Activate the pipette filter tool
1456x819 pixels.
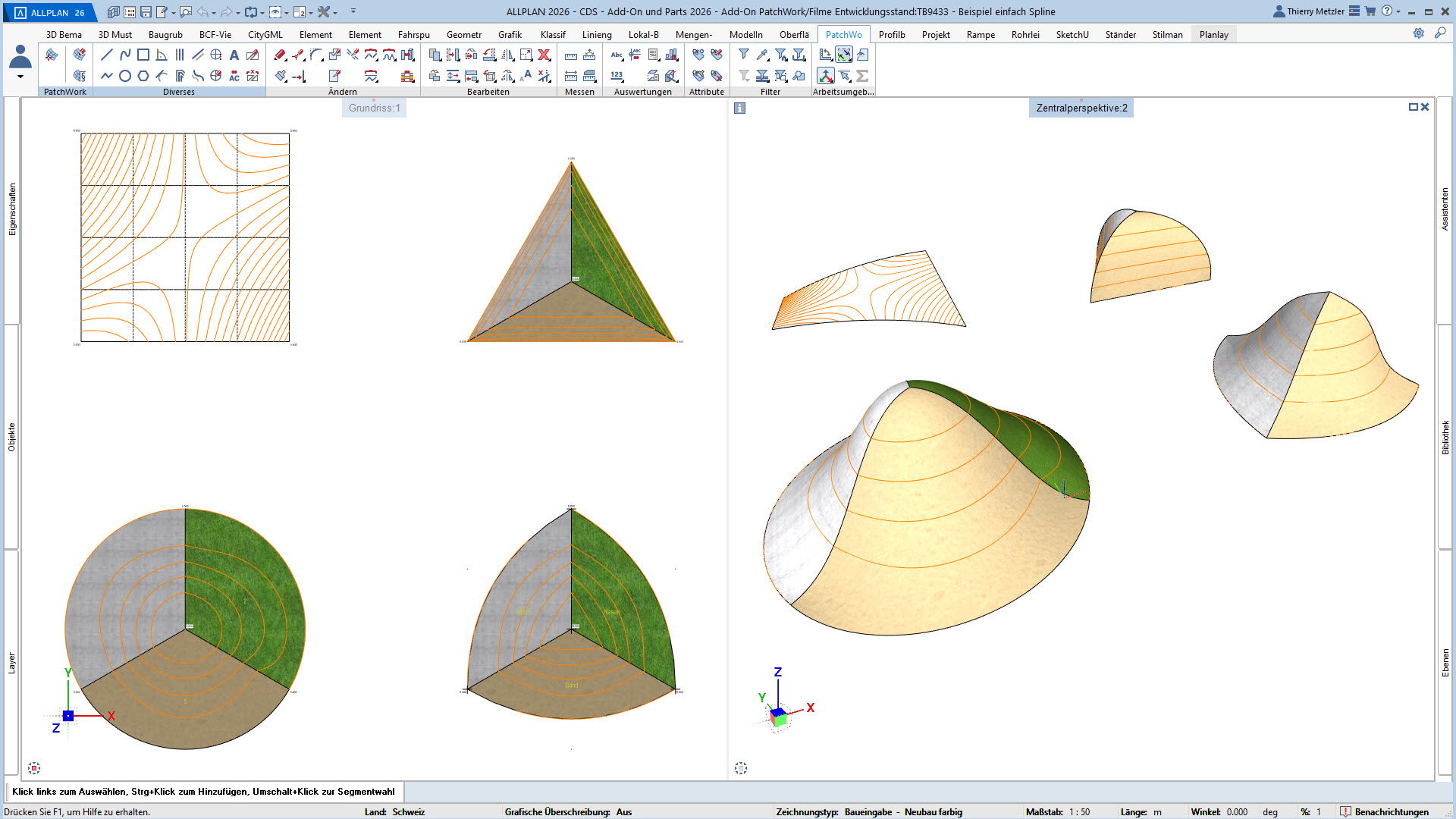coord(762,55)
